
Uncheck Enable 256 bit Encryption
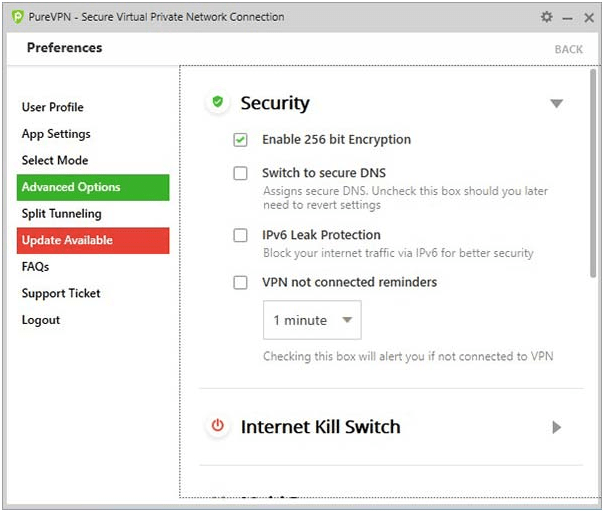(240, 140)
